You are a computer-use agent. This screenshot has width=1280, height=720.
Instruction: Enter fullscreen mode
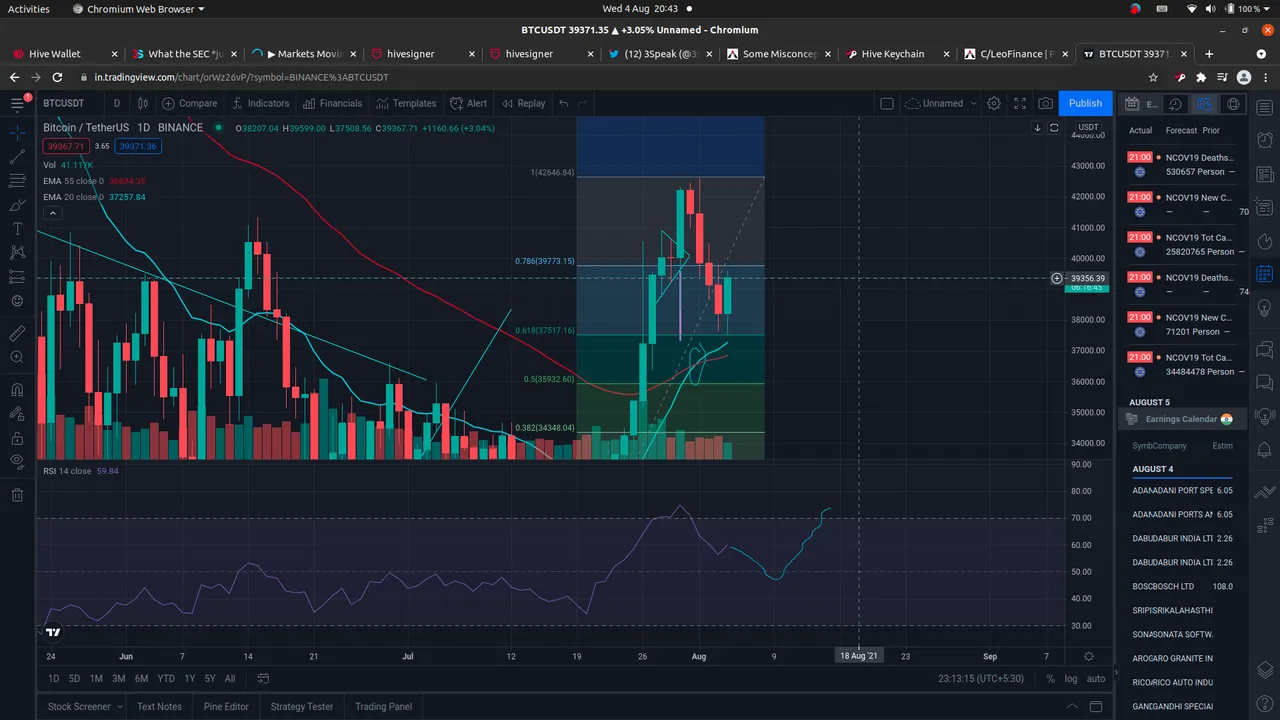[1020, 103]
